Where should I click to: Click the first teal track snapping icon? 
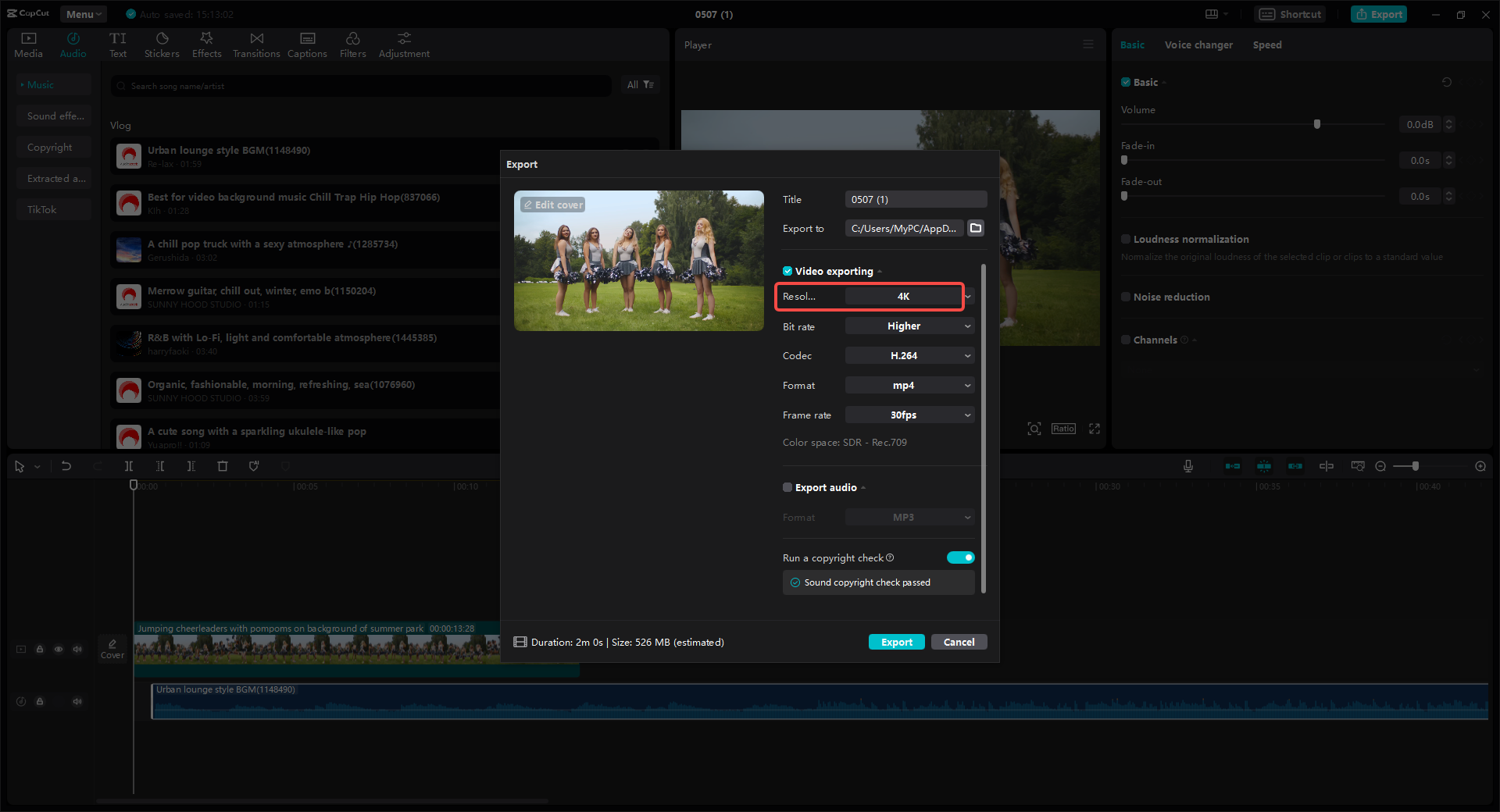[x=1233, y=466]
